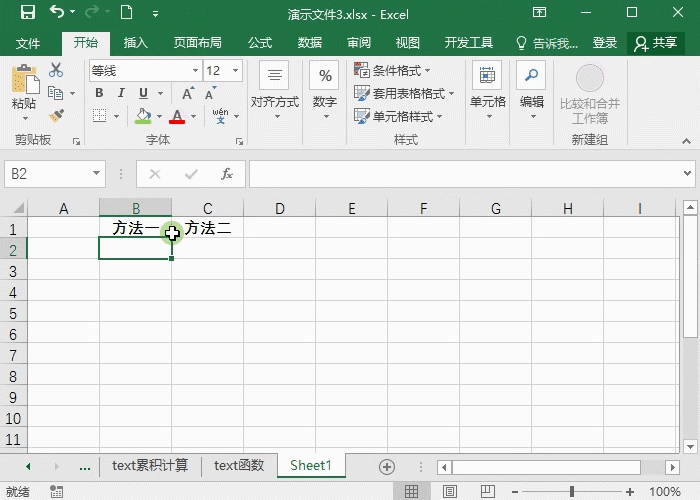
Task: Toggle Italic formatting
Action: coord(121,93)
